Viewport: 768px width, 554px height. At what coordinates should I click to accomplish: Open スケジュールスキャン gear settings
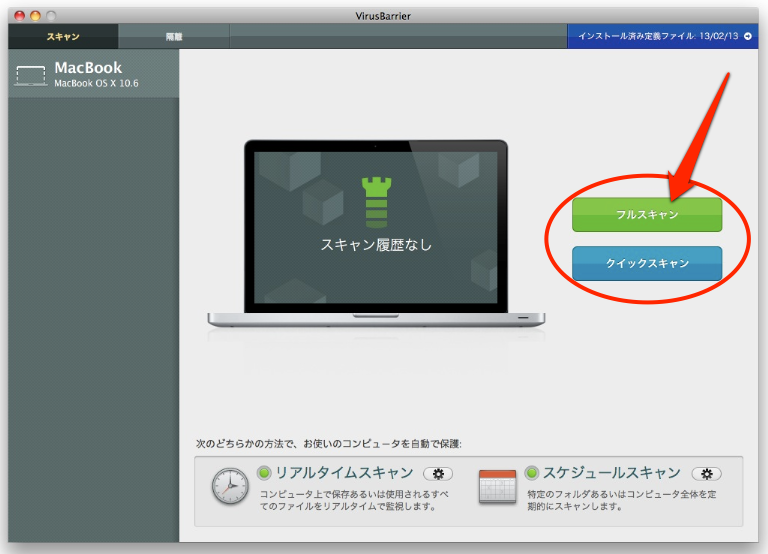point(706,474)
